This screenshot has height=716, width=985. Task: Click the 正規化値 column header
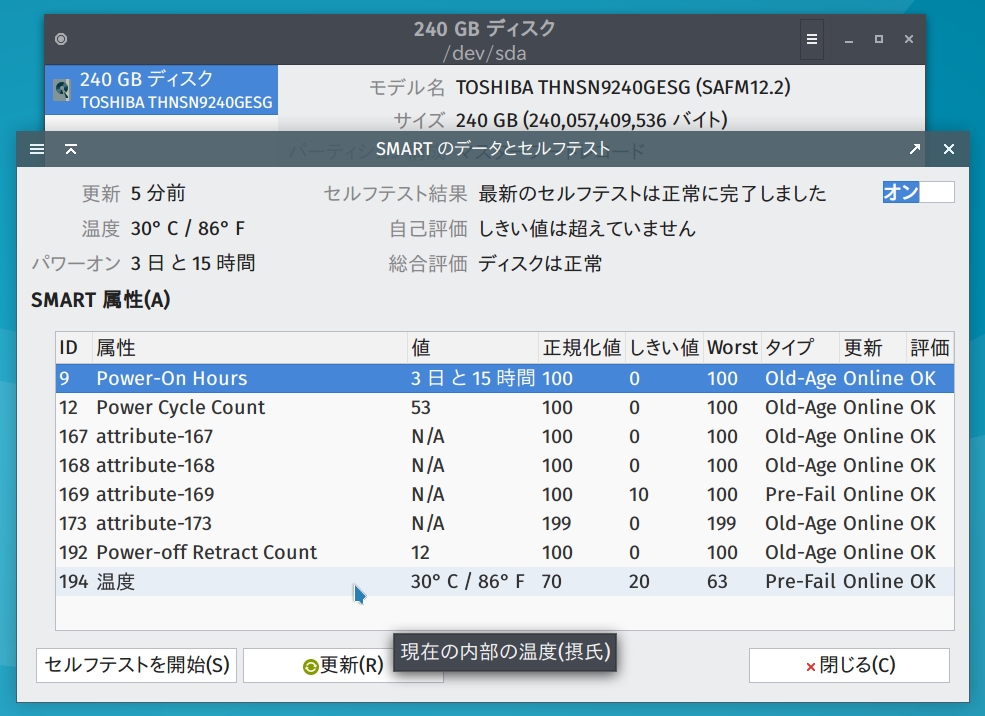click(582, 347)
